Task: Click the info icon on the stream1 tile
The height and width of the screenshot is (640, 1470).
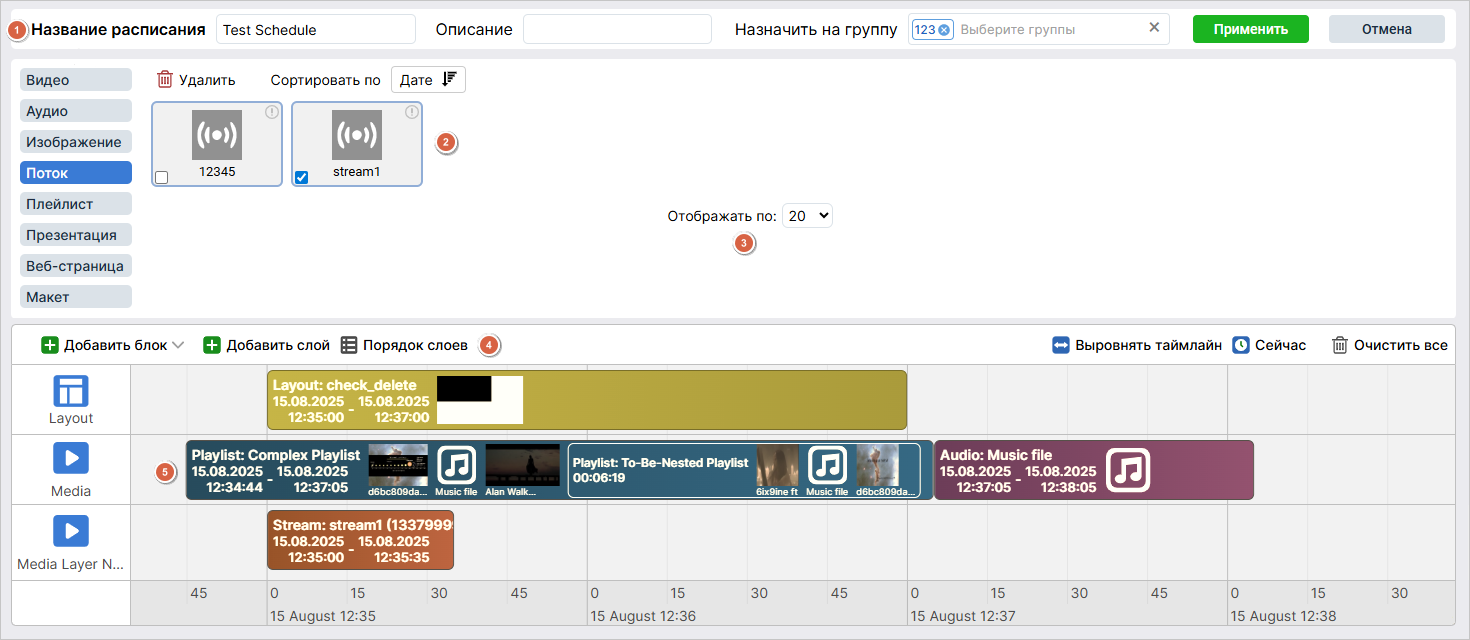Action: [411, 113]
